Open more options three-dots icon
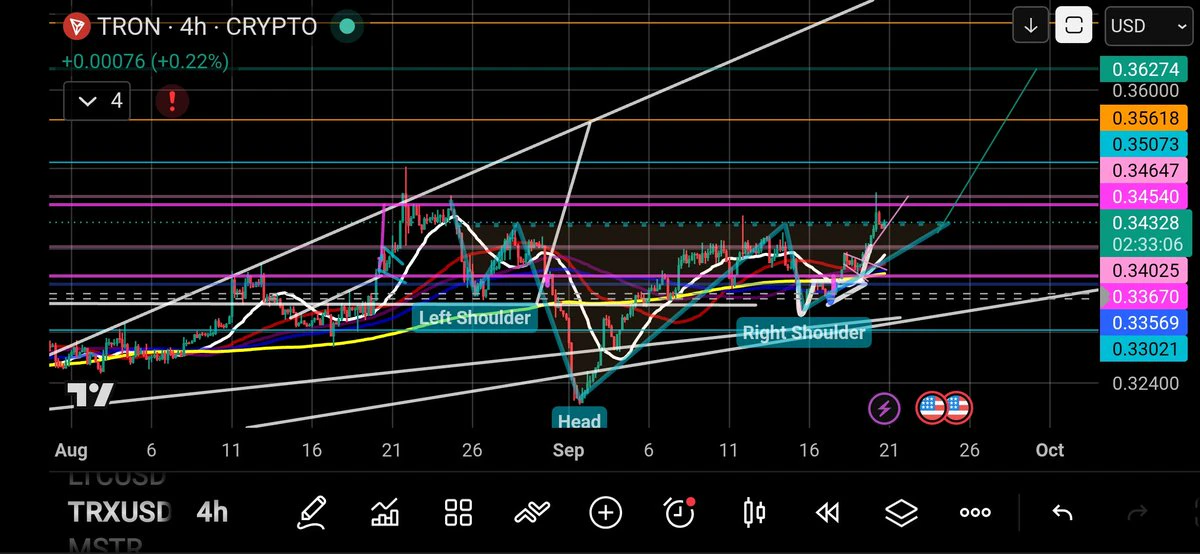Viewport: 1200px width, 554px height. (x=975, y=513)
